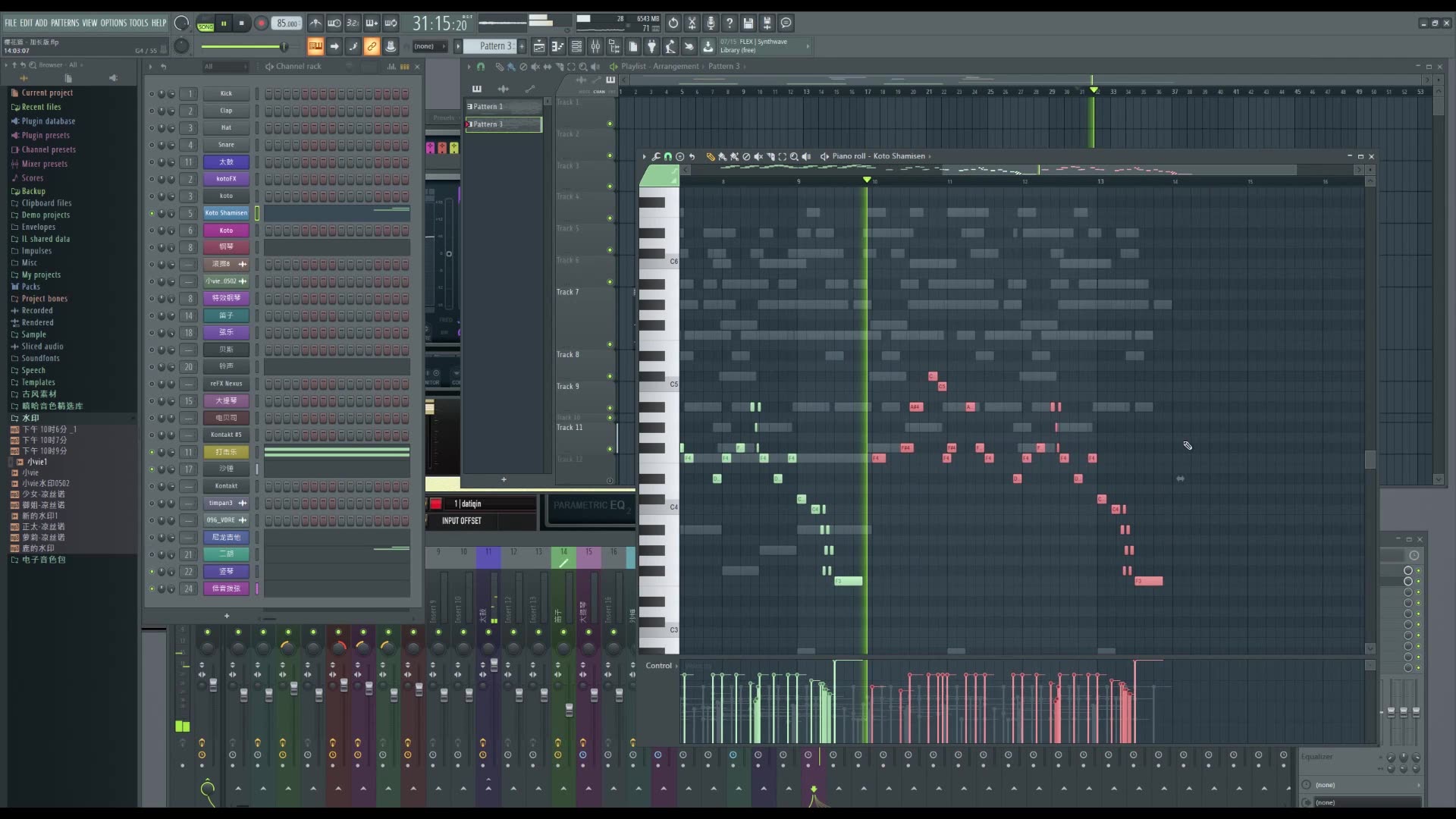The image size is (1456, 819).
Task: Toggle mute light for Kontakt #5 channel
Action: tap(152, 435)
